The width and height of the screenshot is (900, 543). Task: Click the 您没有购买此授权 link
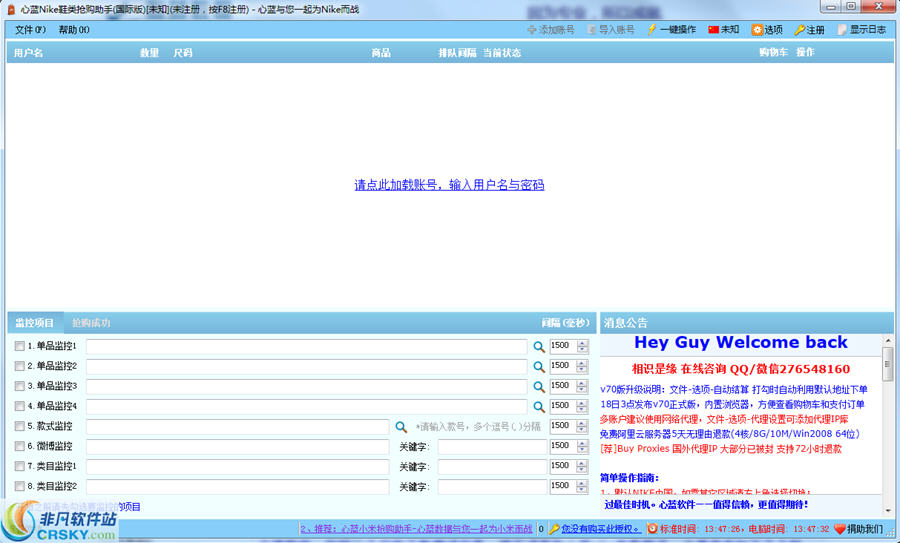[600, 529]
